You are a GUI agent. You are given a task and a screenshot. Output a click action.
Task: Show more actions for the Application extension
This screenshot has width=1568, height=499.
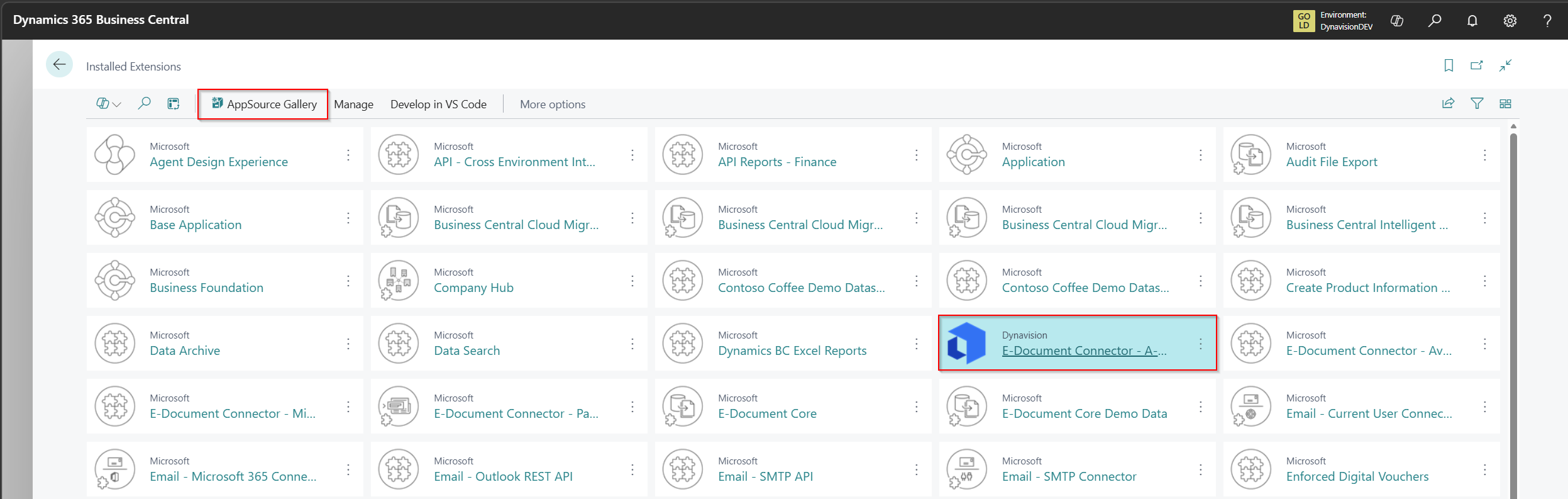point(1201,155)
